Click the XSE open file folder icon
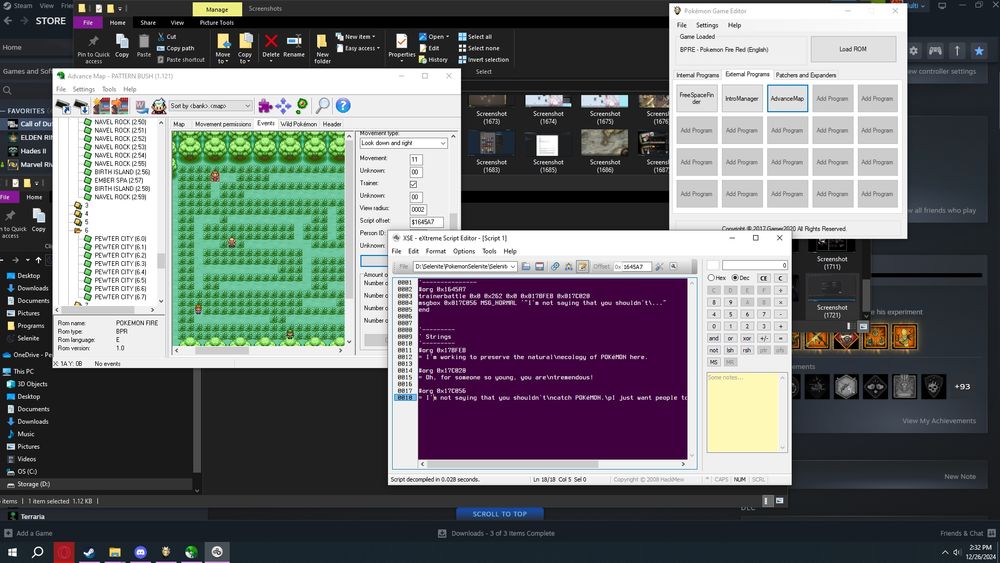The width and height of the screenshot is (1000, 563). [526, 267]
